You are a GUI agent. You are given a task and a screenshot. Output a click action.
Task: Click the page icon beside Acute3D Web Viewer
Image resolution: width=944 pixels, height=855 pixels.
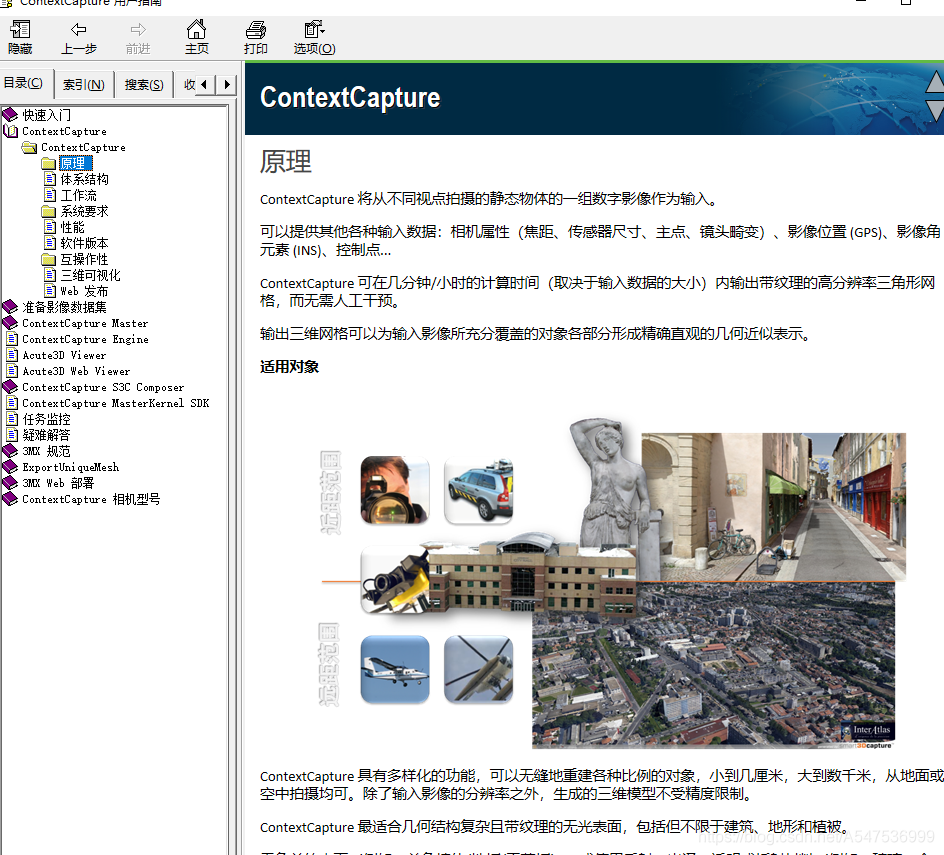click(12, 371)
